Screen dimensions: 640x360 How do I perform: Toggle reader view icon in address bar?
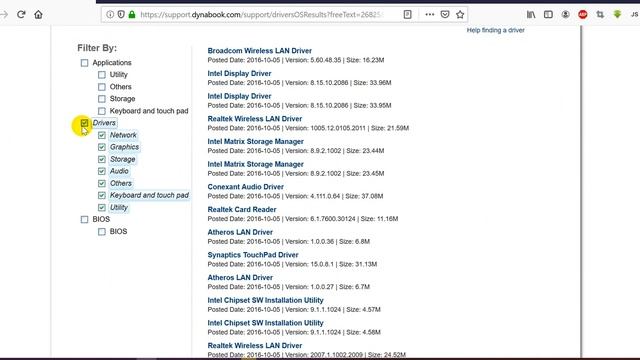tap(407, 14)
